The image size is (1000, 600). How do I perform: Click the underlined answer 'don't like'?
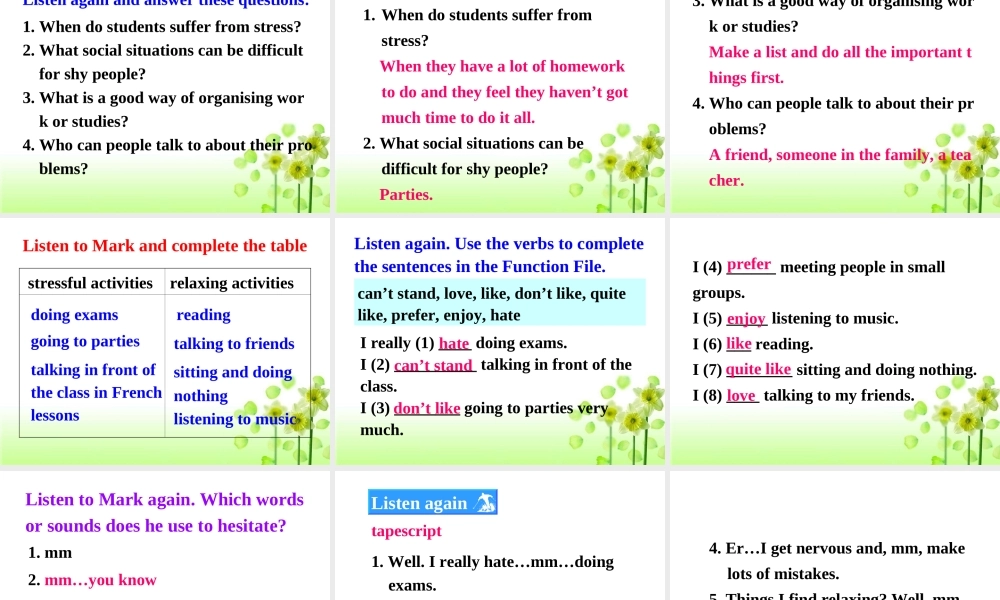(x=427, y=408)
